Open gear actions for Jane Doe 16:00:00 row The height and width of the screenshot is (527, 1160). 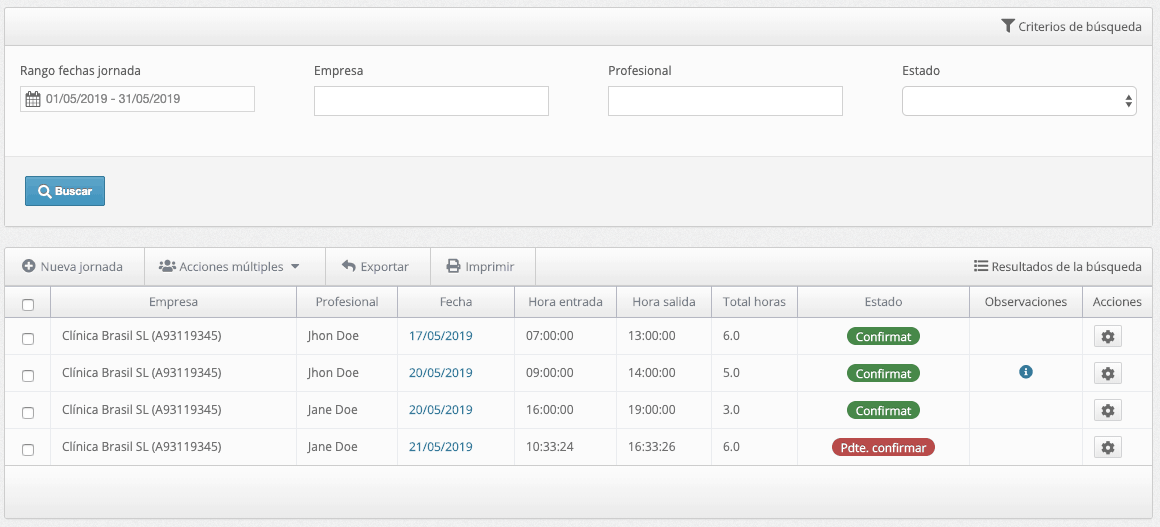click(1107, 410)
